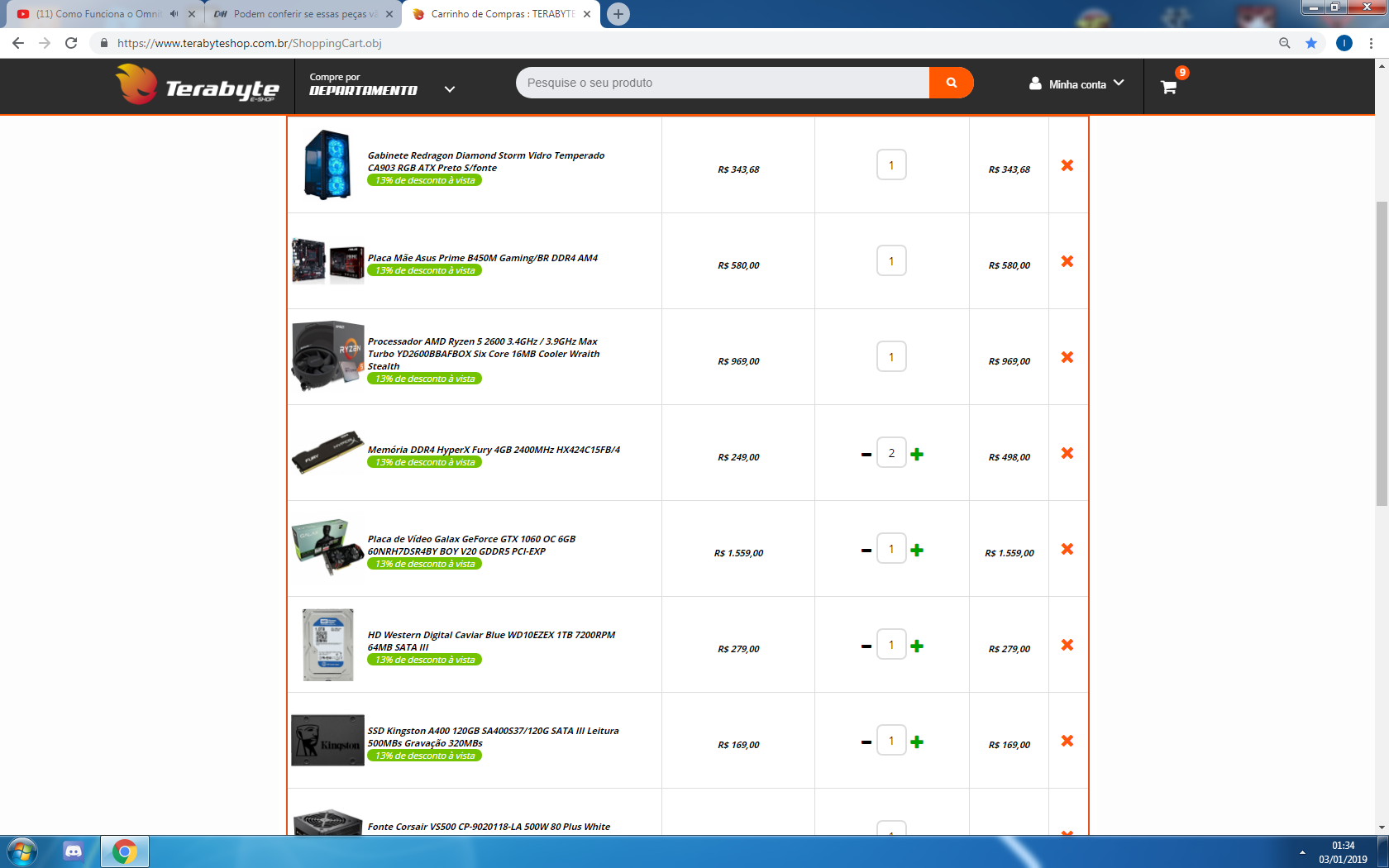This screenshot has height=868, width=1389.
Task: Open Chrome profile avatar
Action: point(1344,43)
